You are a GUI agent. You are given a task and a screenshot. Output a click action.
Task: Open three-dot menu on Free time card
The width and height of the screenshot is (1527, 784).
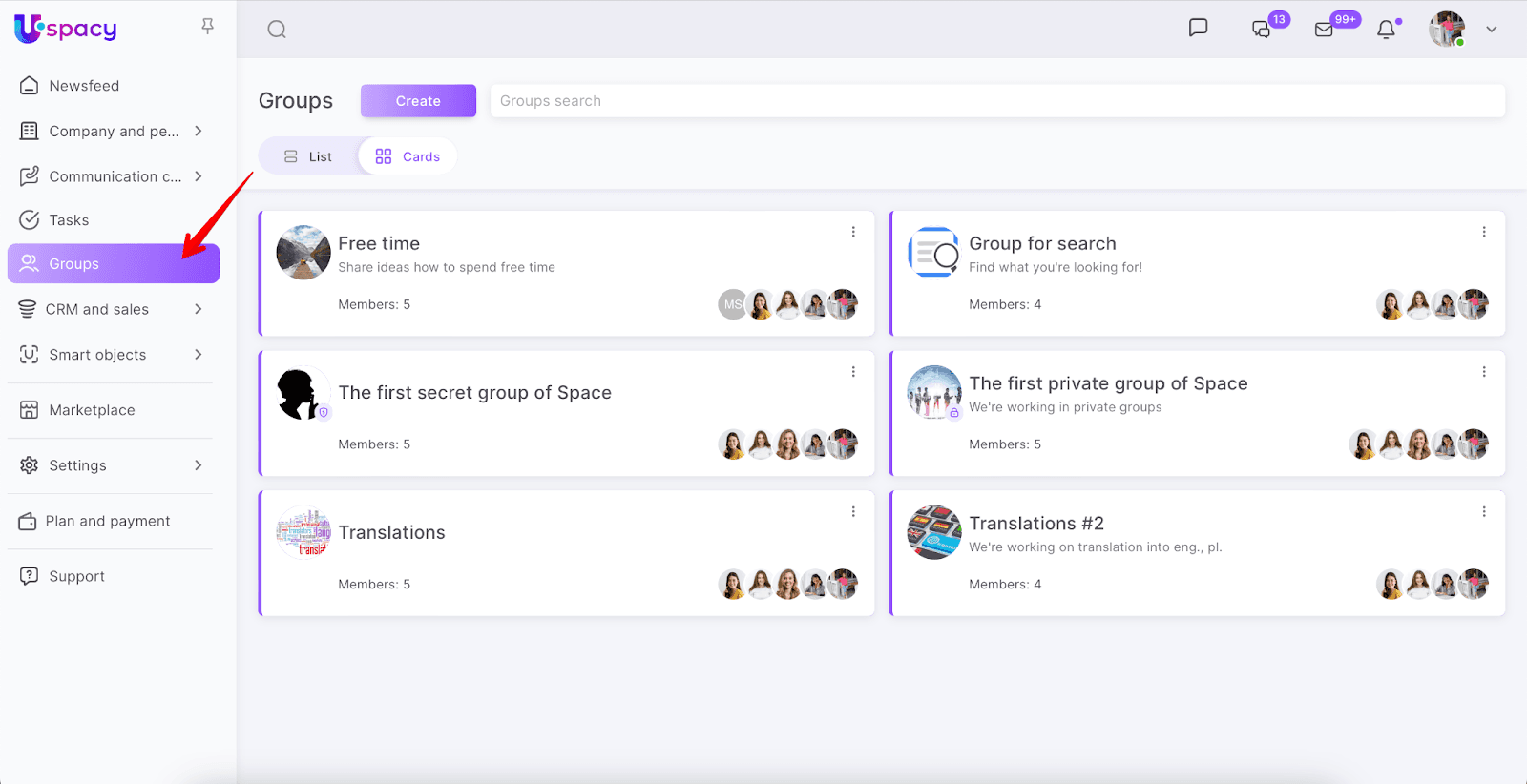[x=853, y=232]
